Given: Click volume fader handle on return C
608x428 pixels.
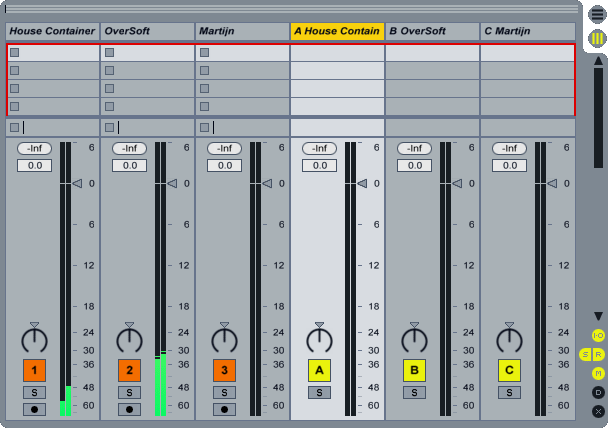Looking at the screenshot, I should [x=552, y=183].
